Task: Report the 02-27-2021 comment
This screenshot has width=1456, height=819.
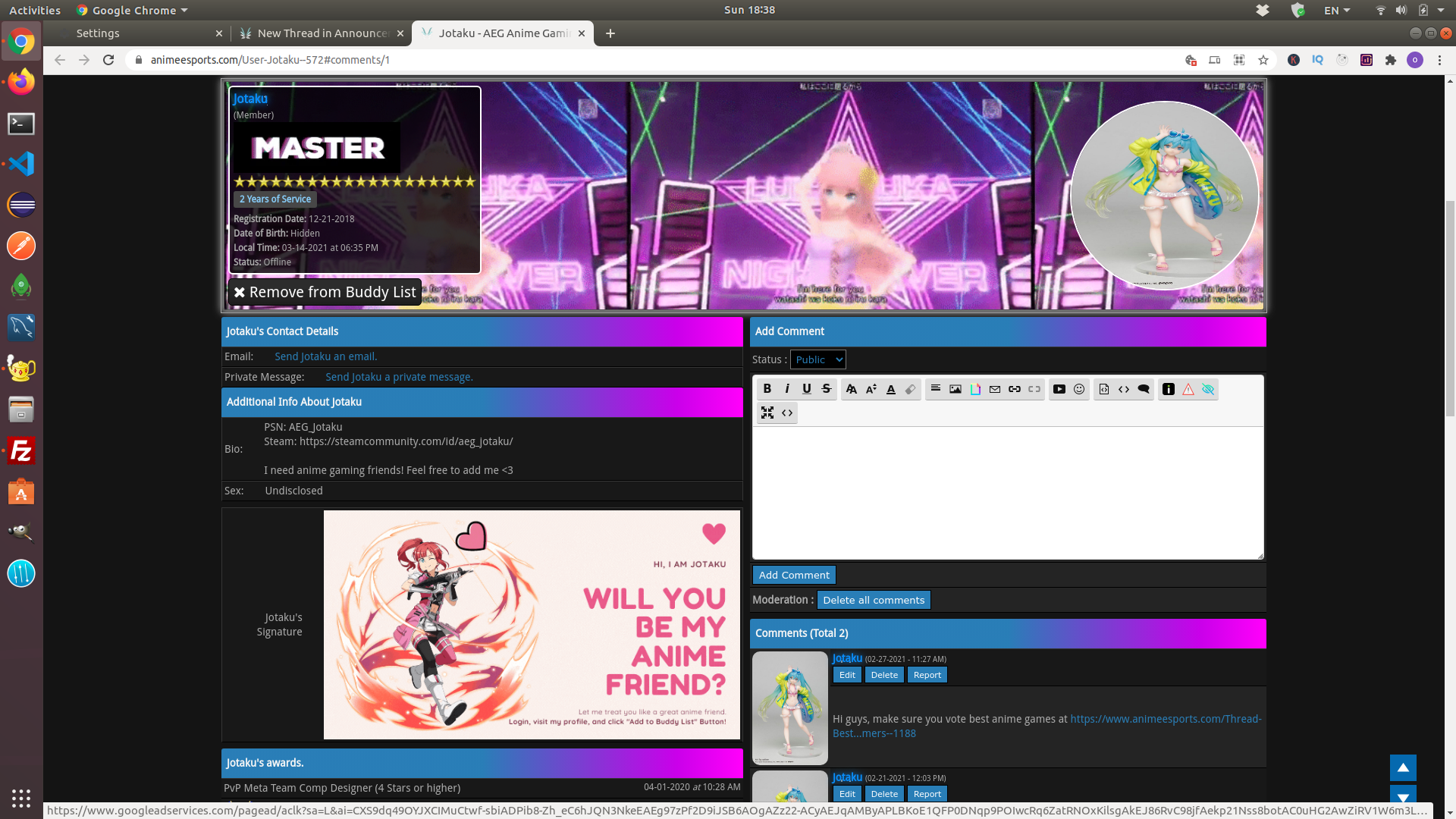Action: point(927,675)
